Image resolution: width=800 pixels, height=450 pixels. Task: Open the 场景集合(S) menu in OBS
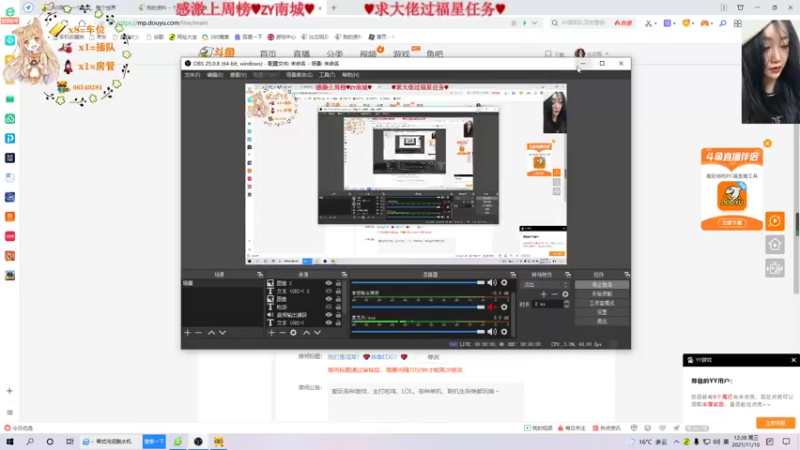tap(299, 75)
